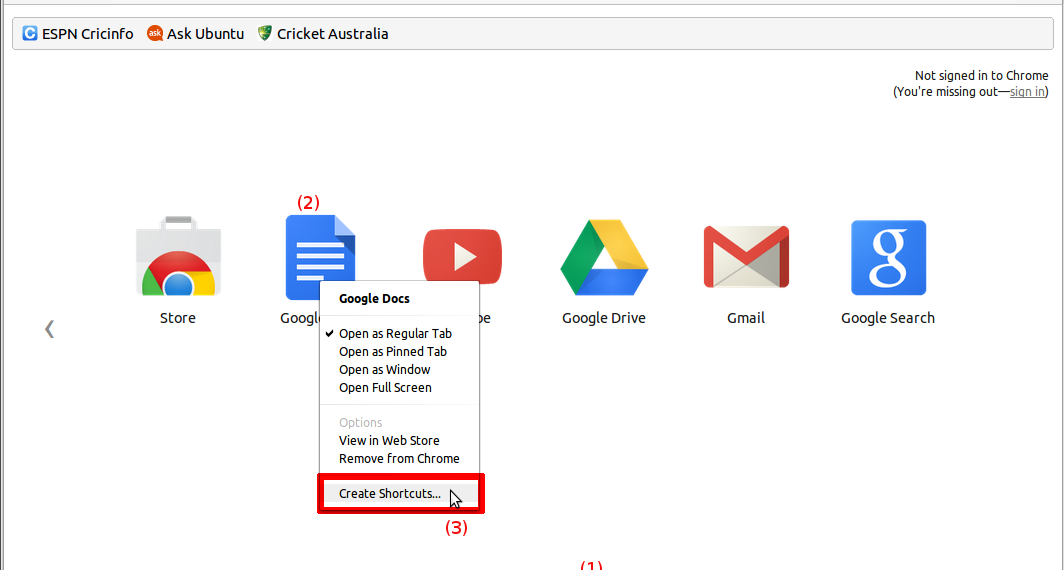
Task: Click Create Shortcuts... menu entry
Action: [400, 493]
